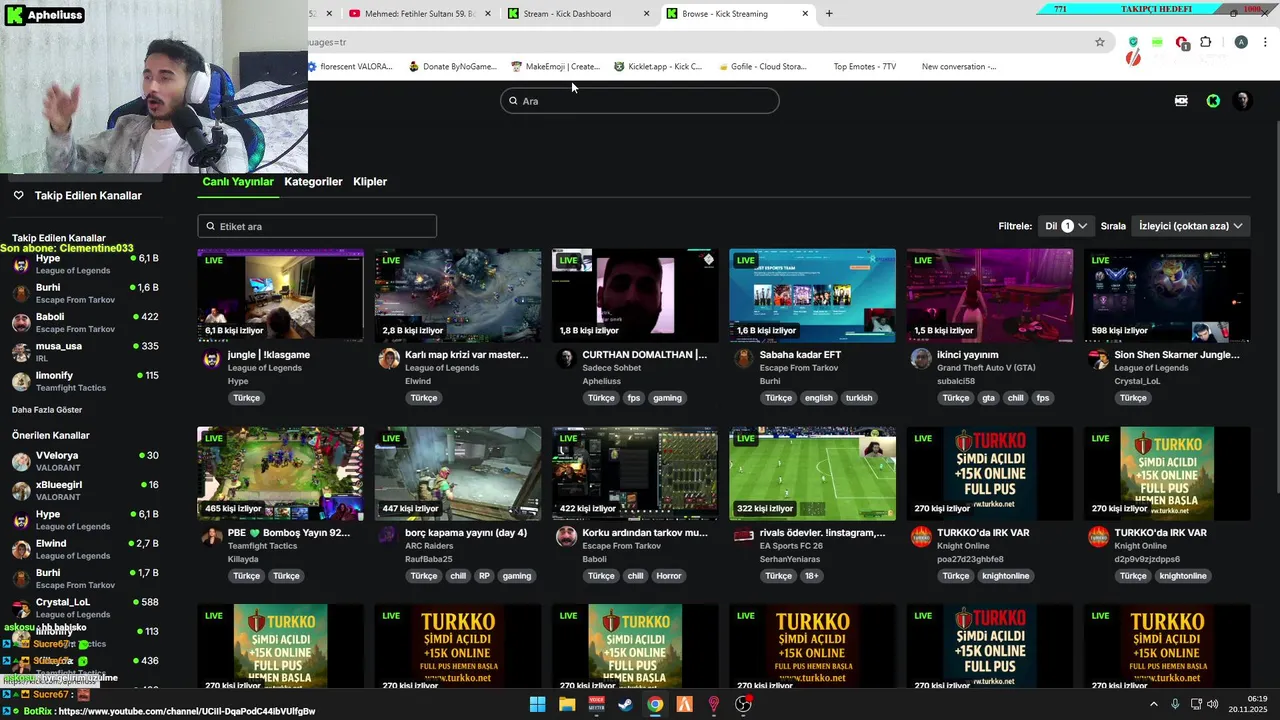
Task: Open the borç kapama yayını thumbnail
Action: tap(458, 474)
